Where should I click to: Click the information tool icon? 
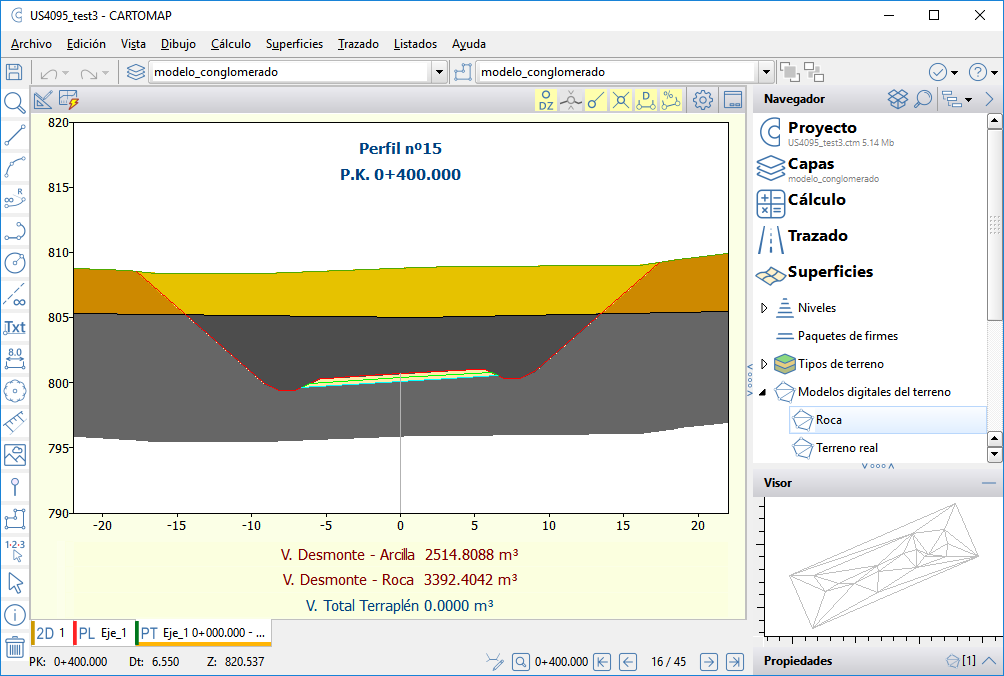coord(14,614)
